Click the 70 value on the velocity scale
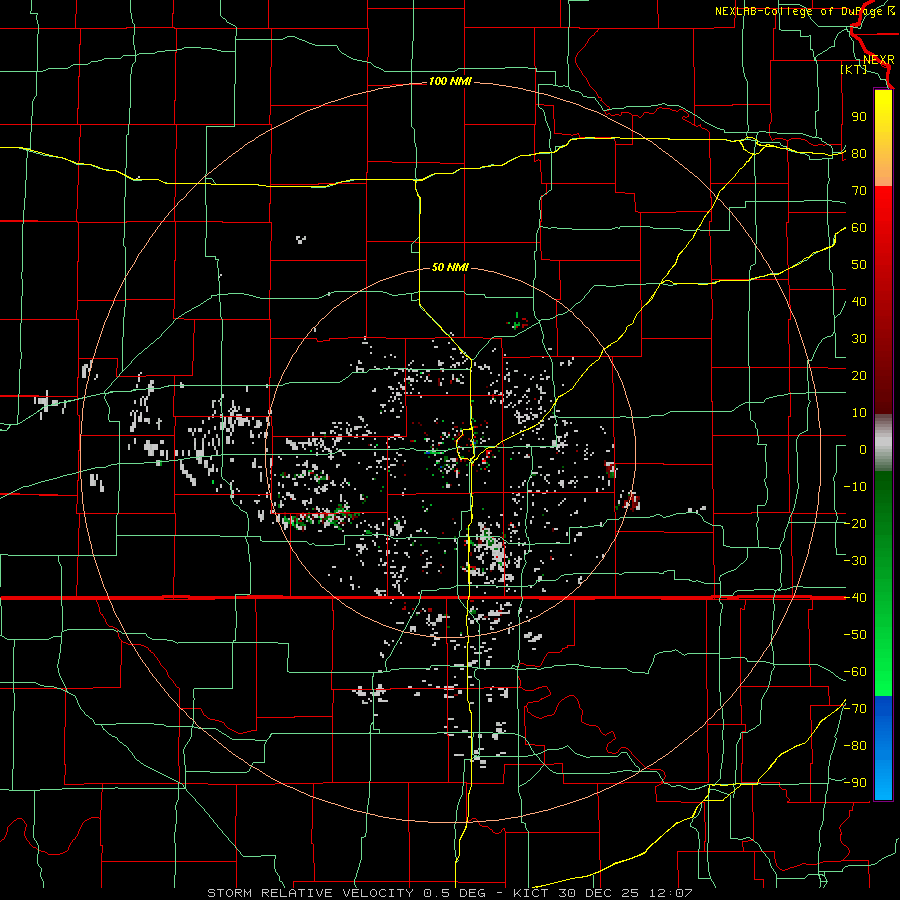This screenshot has width=900, height=900. (859, 191)
